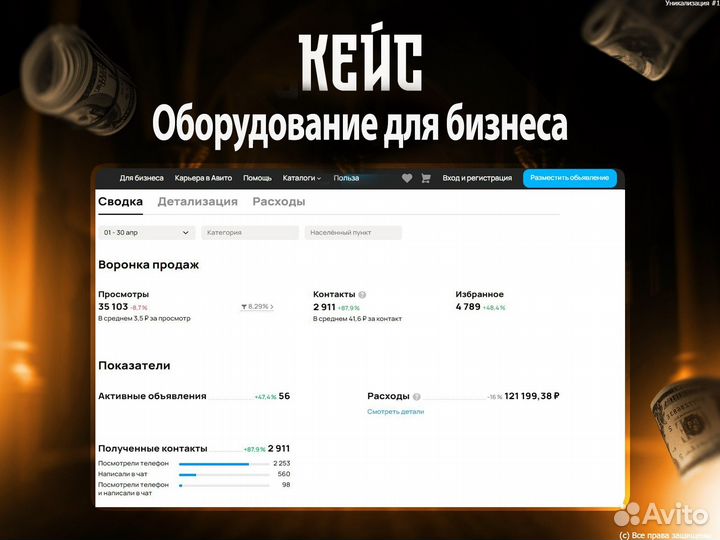Click the Посмотрели телефон progress bar

point(224,464)
